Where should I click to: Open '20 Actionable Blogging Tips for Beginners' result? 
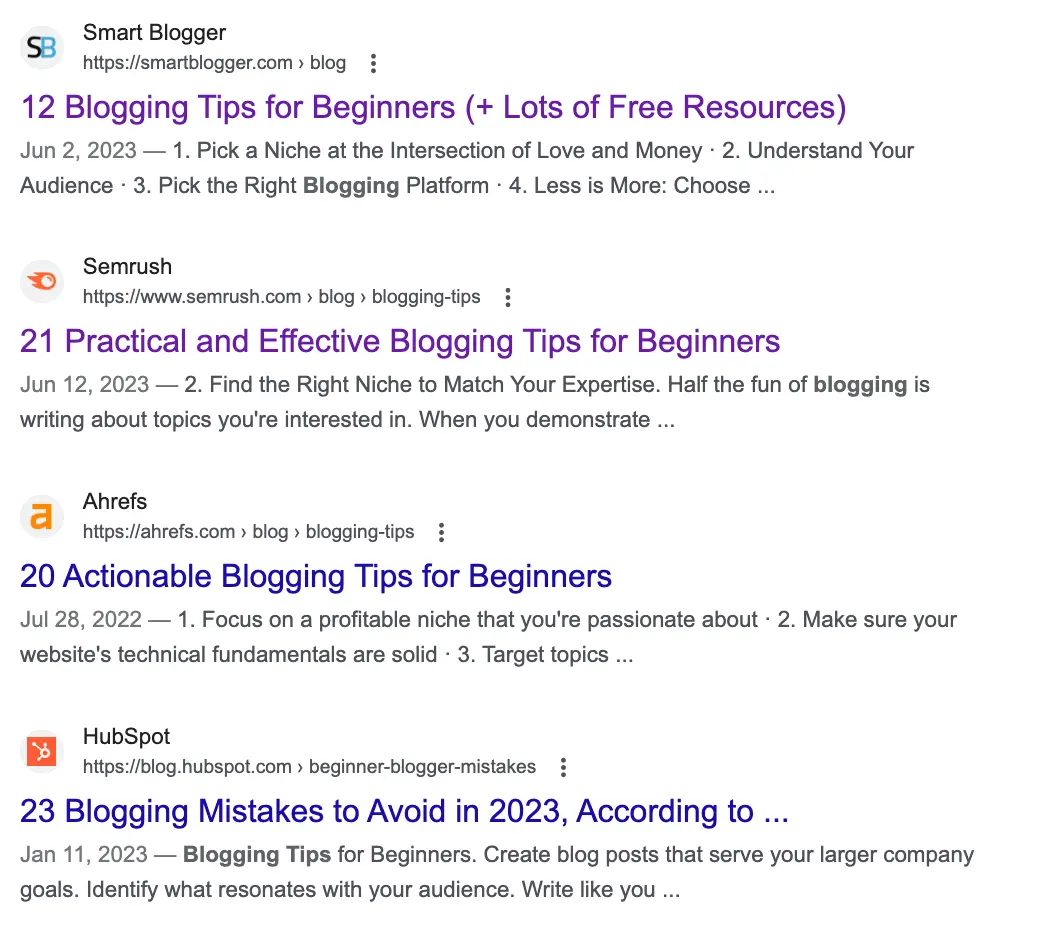[x=316, y=576]
